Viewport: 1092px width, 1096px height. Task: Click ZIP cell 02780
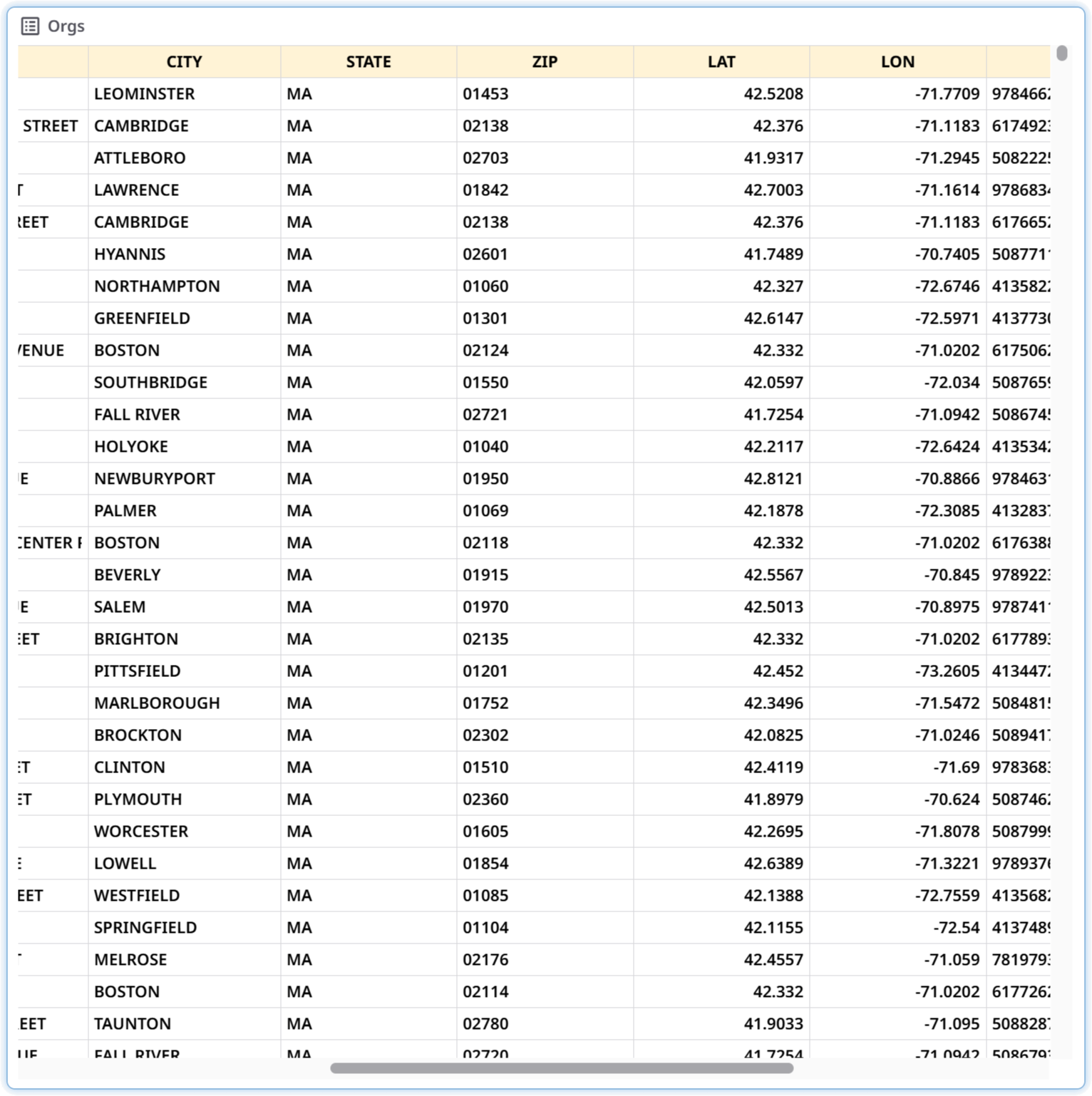[x=545, y=1024]
